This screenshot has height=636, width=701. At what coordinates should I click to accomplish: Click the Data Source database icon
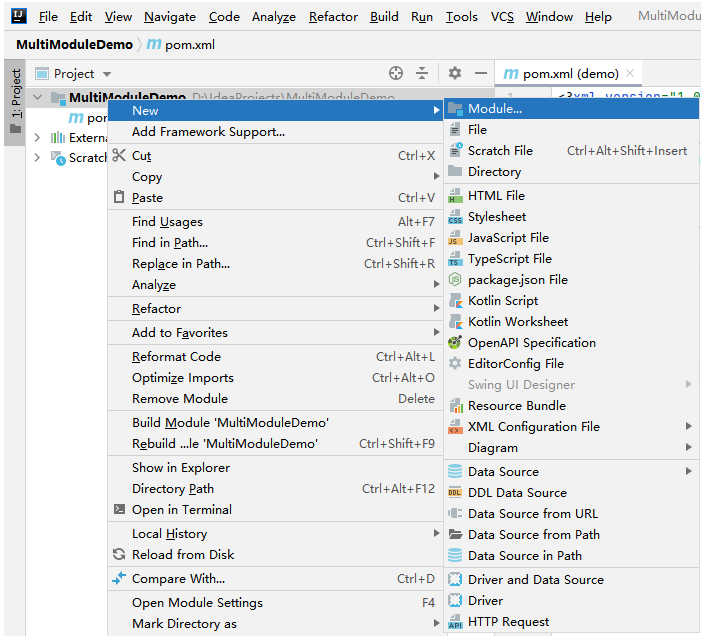tap(455, 472)
